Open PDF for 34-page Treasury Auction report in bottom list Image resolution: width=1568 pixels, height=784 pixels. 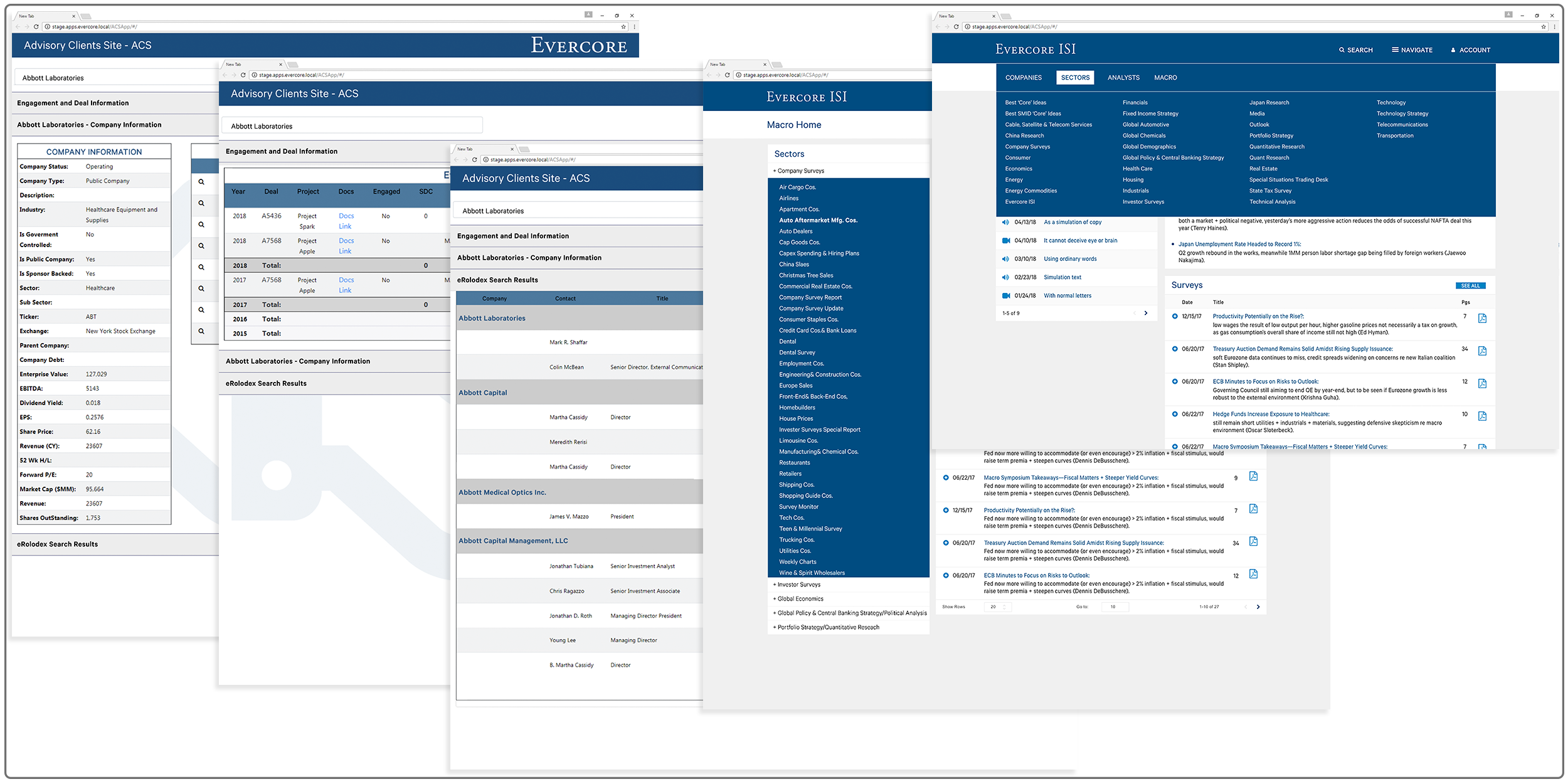[x=1253, y=541]
